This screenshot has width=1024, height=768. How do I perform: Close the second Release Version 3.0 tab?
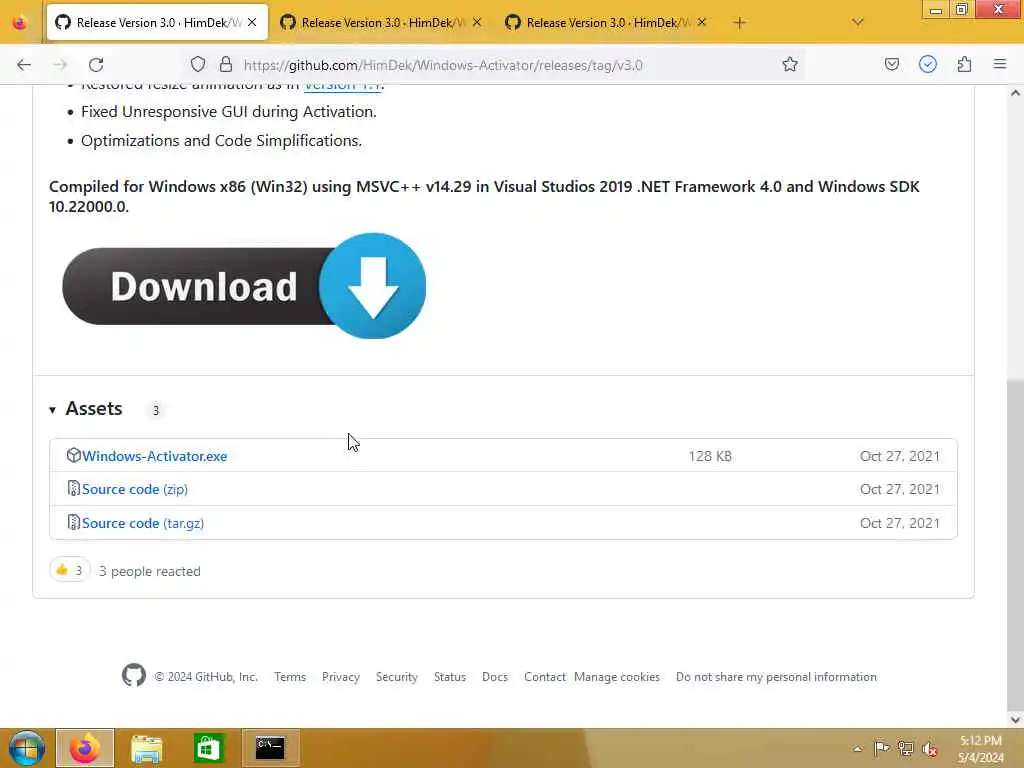coord(477,22)
